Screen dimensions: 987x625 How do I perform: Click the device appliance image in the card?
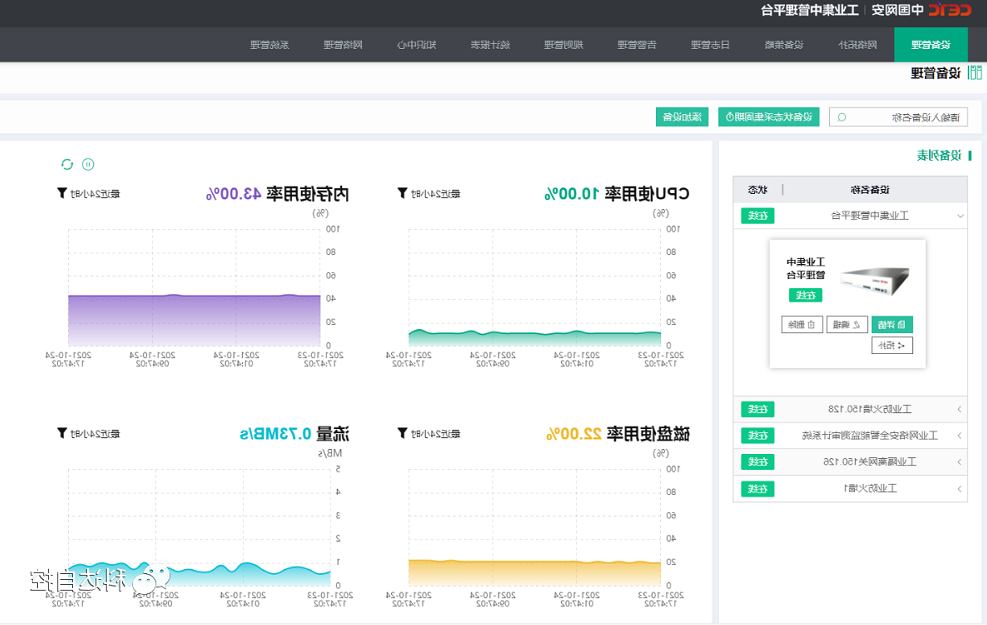click(x=877, y=280)
